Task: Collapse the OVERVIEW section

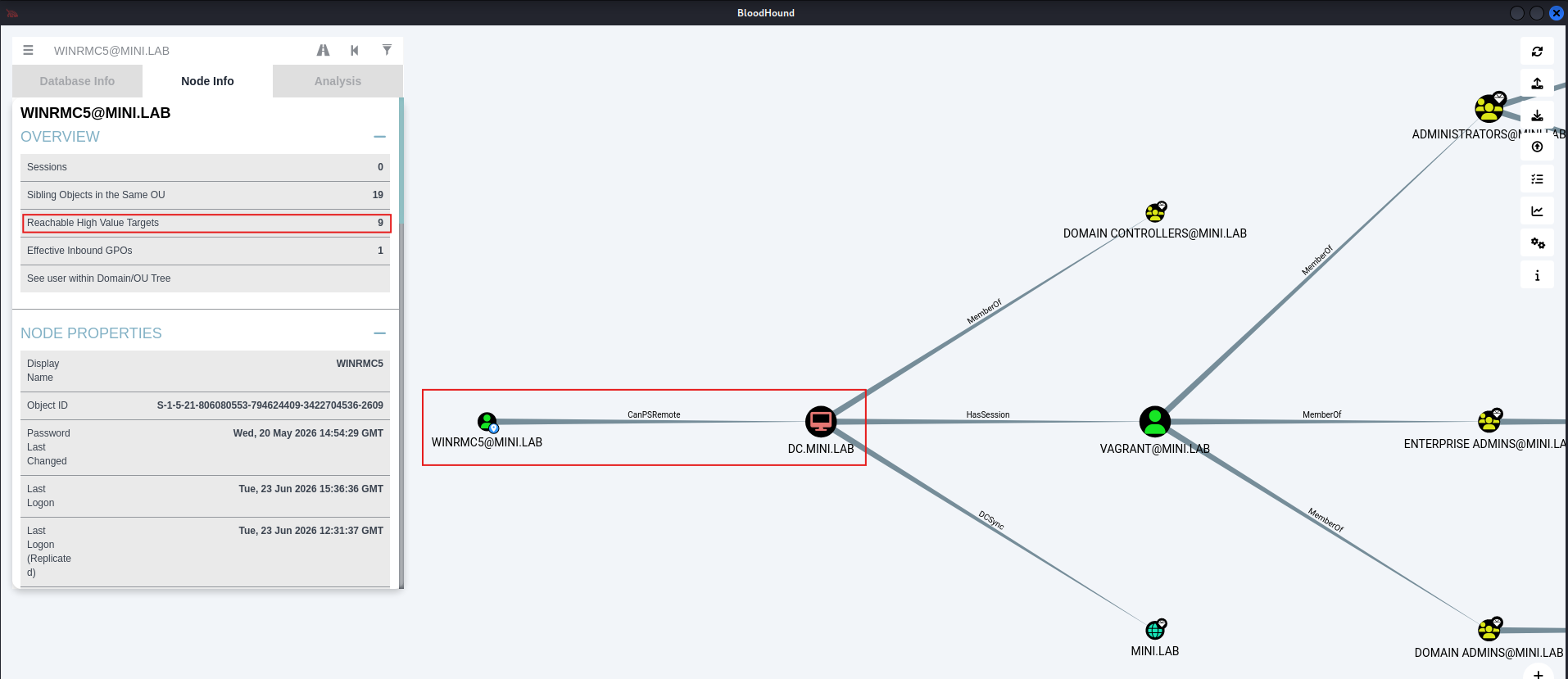Action: click(379, 137)
